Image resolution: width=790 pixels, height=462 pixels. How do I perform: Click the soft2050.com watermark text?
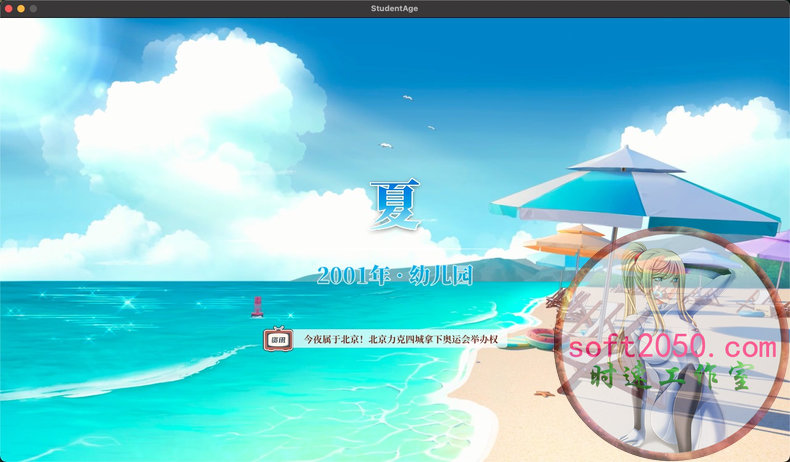[x=671, y=348]
